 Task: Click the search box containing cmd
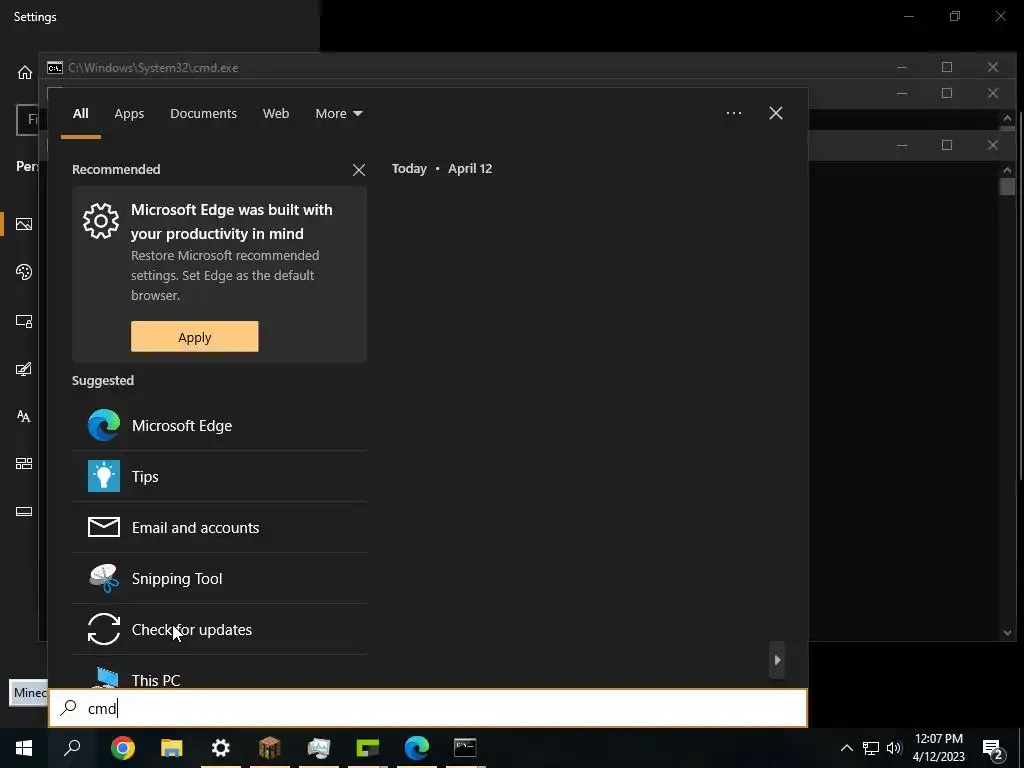428,708
